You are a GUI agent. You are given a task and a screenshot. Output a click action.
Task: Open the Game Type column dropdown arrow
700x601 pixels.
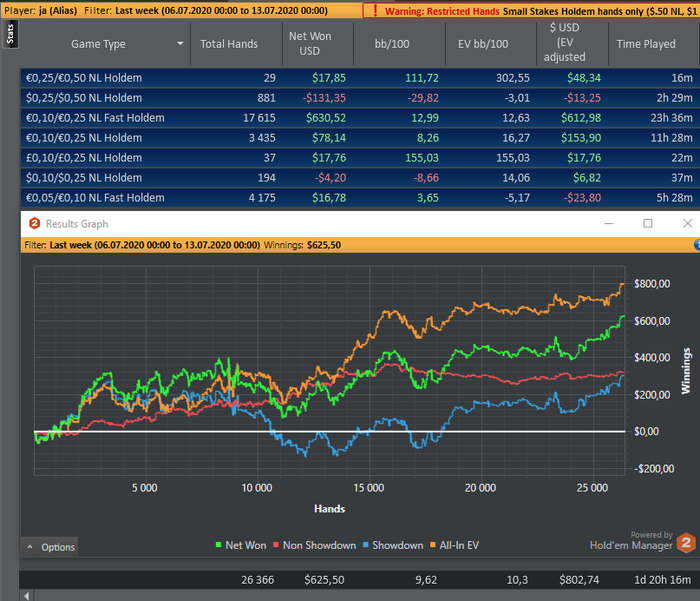coord(181,44)
